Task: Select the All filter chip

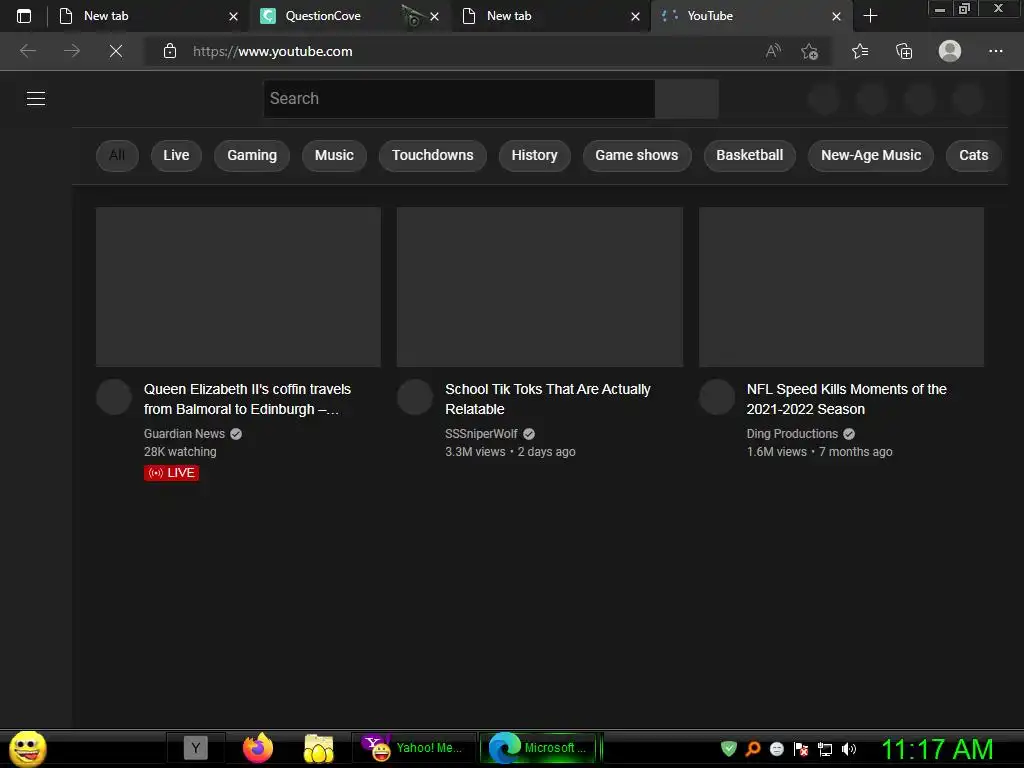Action: [117, 155]
